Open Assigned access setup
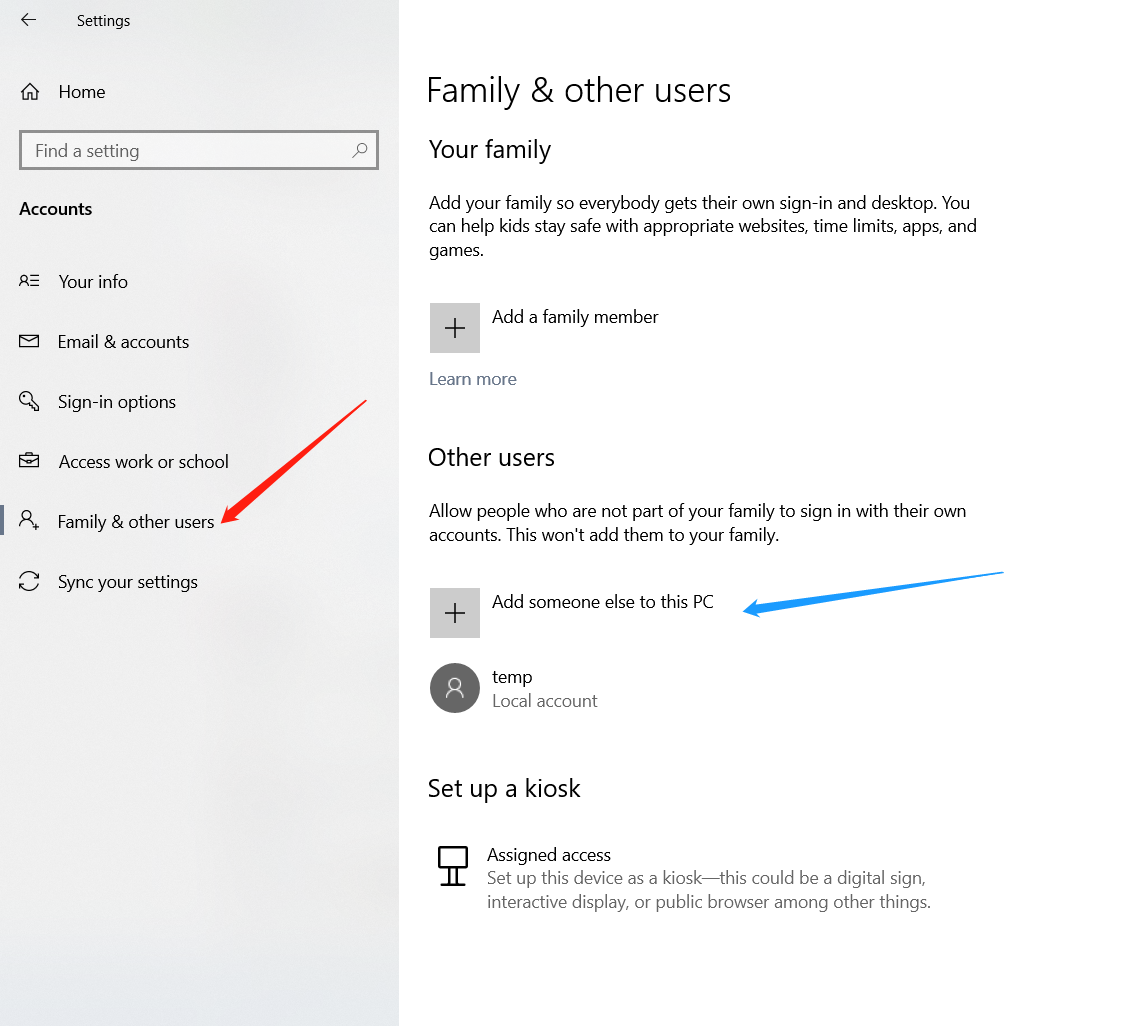The image size is (1128, 1026). 548,854
